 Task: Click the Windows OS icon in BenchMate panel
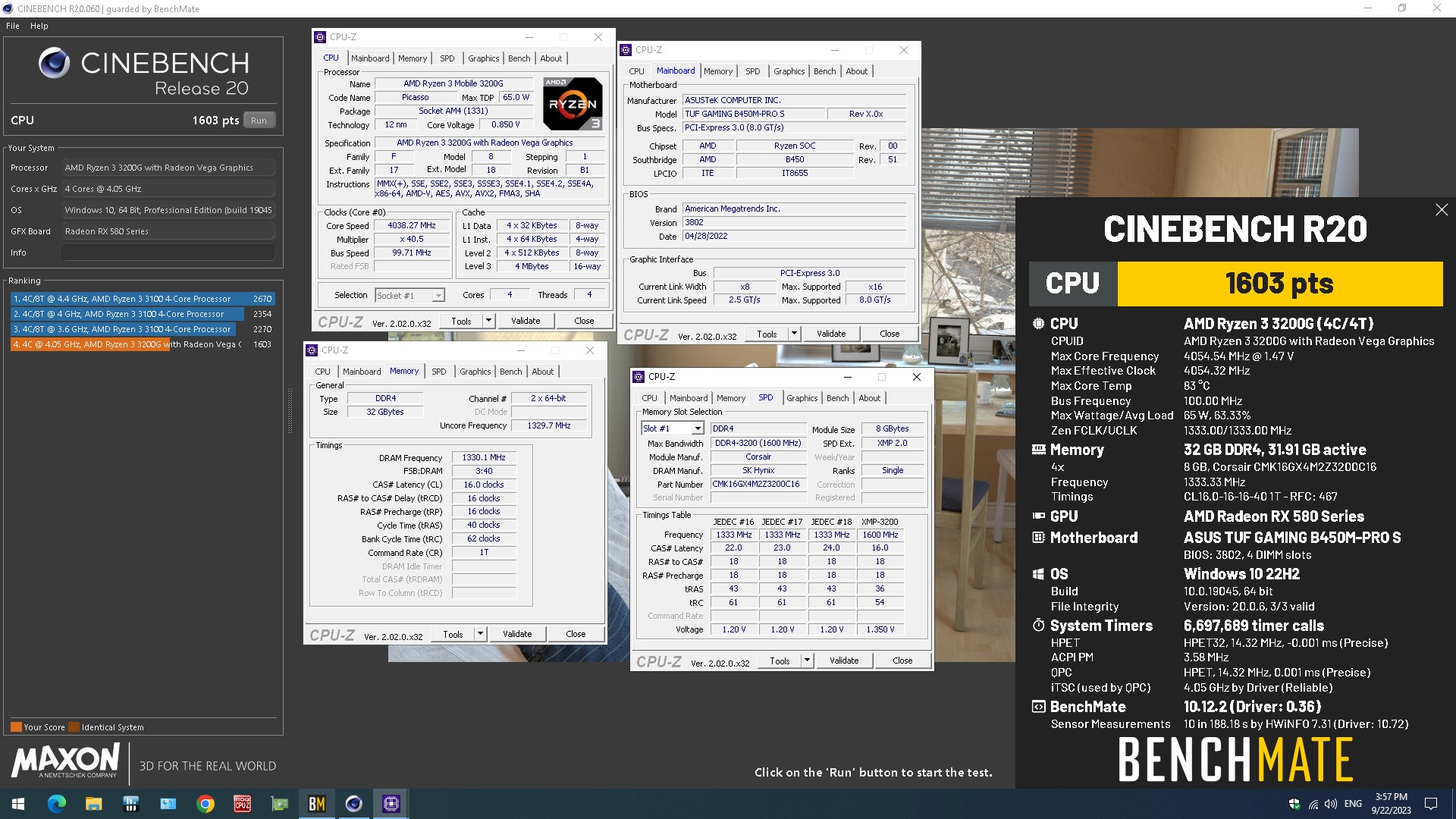(1038, 574)
